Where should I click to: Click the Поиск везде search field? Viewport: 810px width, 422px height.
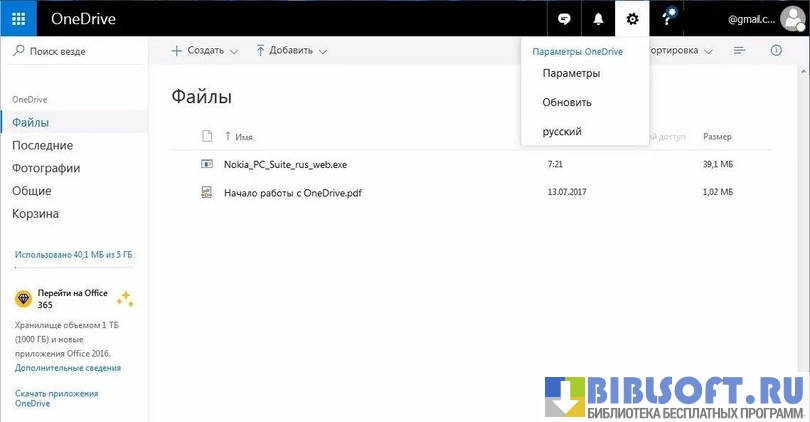click(x=74, y=50)
